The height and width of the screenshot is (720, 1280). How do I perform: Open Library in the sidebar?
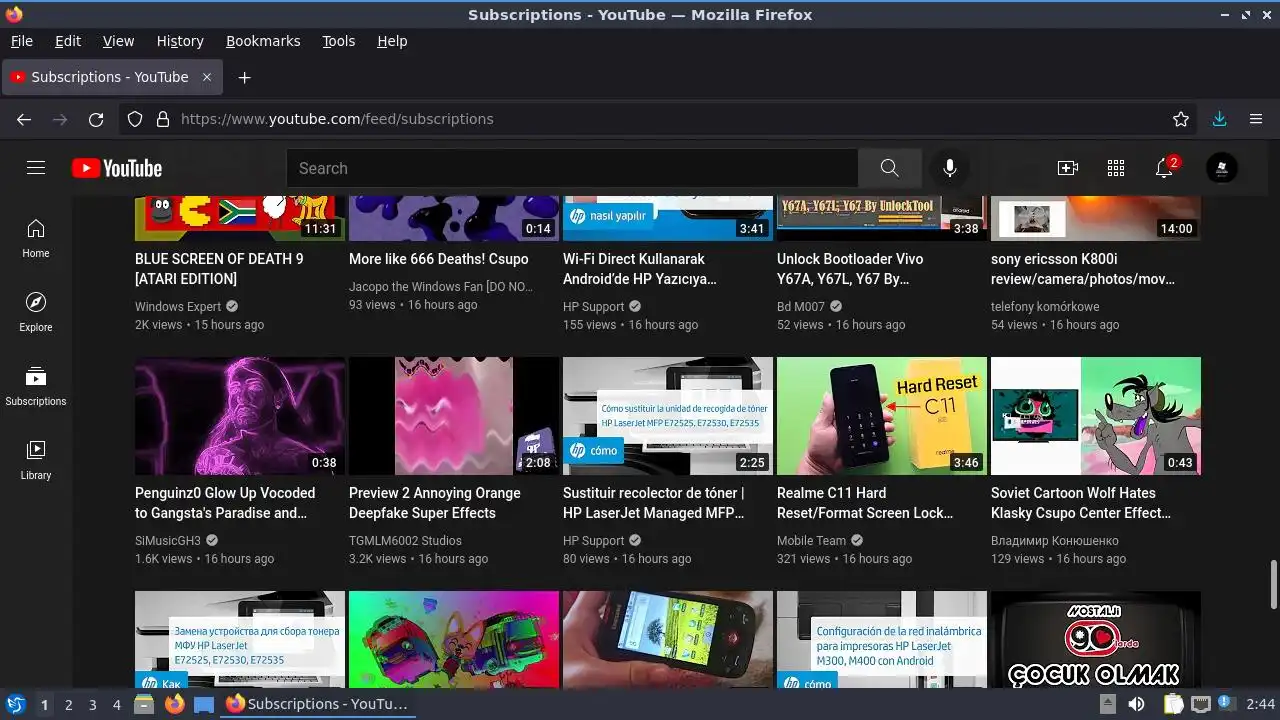[36, 460]
